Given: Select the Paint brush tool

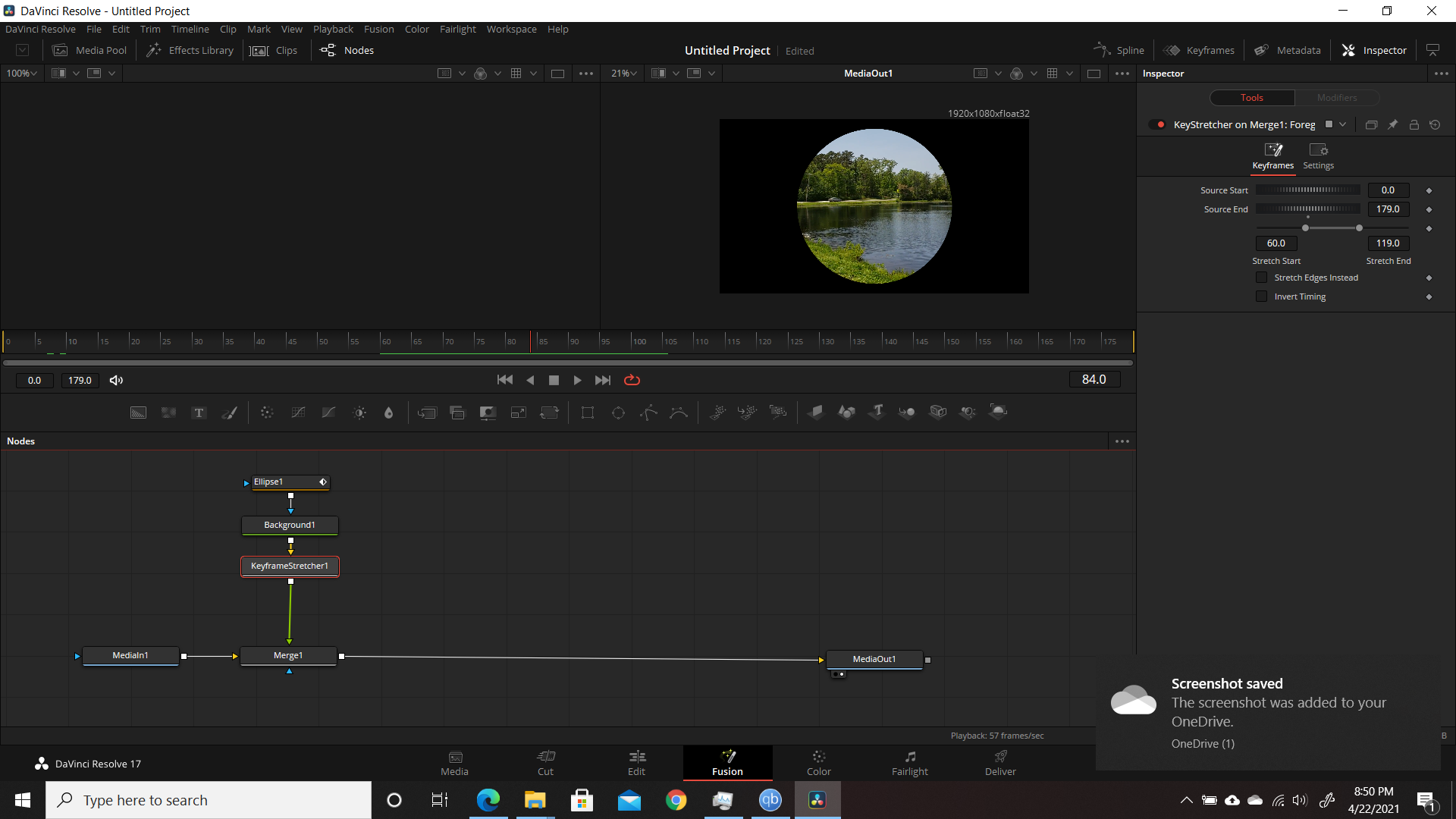Looking at the screenshot, I should 229,413.
